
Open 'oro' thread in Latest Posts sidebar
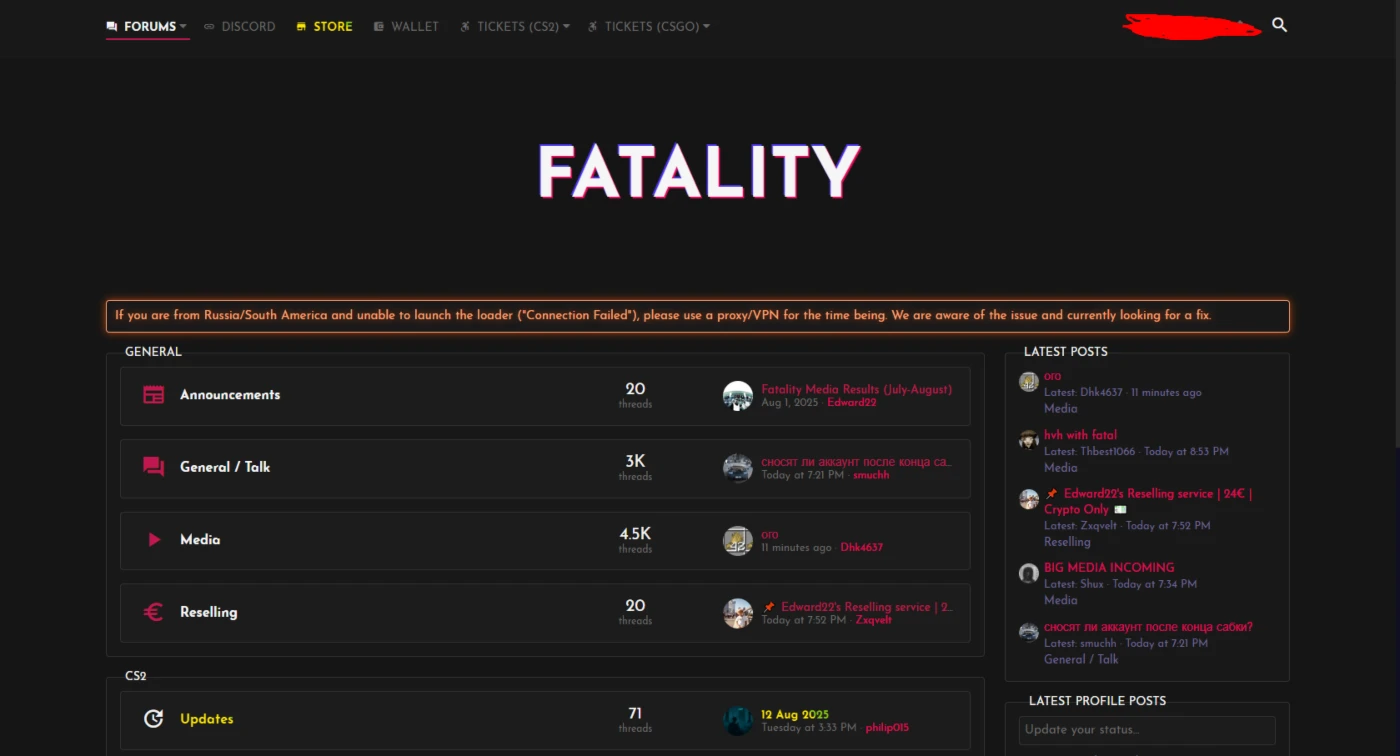1052,376
